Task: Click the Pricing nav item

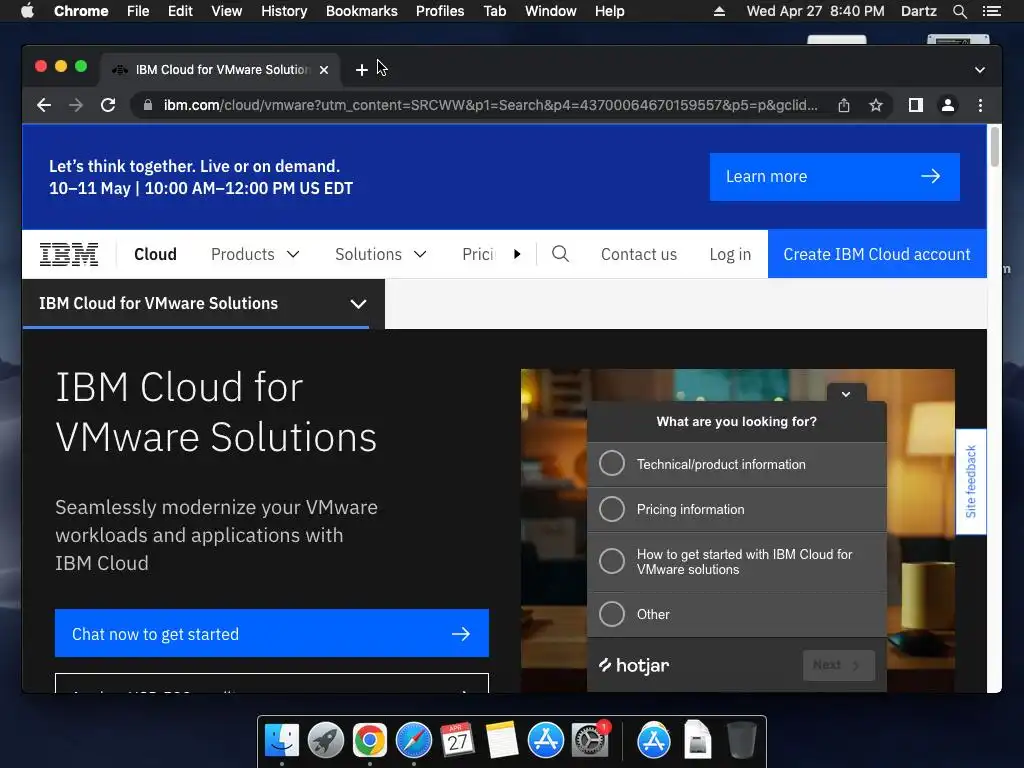Action: coord(479,254)
